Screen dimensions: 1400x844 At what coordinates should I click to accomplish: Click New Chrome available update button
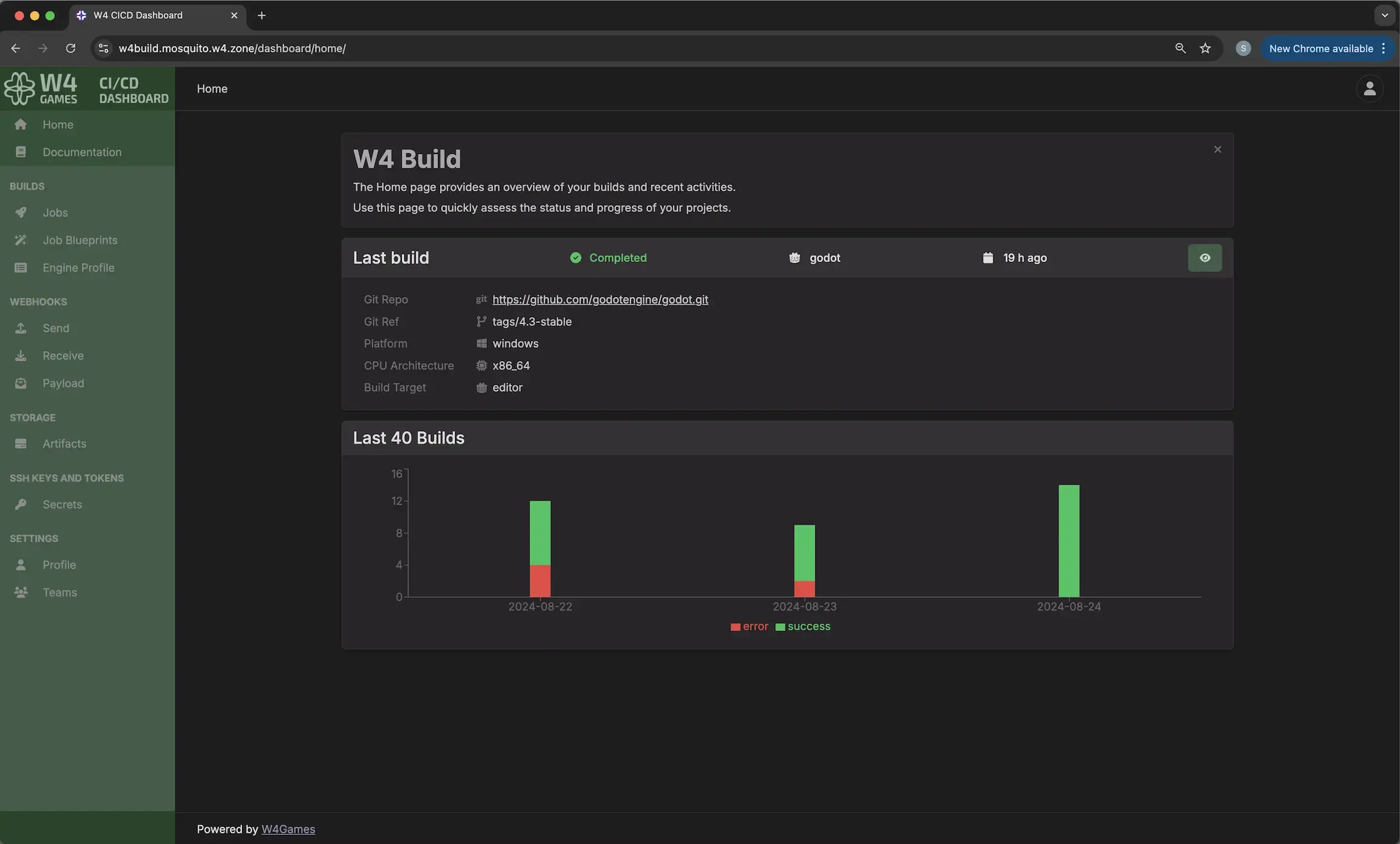(1327, 48)
